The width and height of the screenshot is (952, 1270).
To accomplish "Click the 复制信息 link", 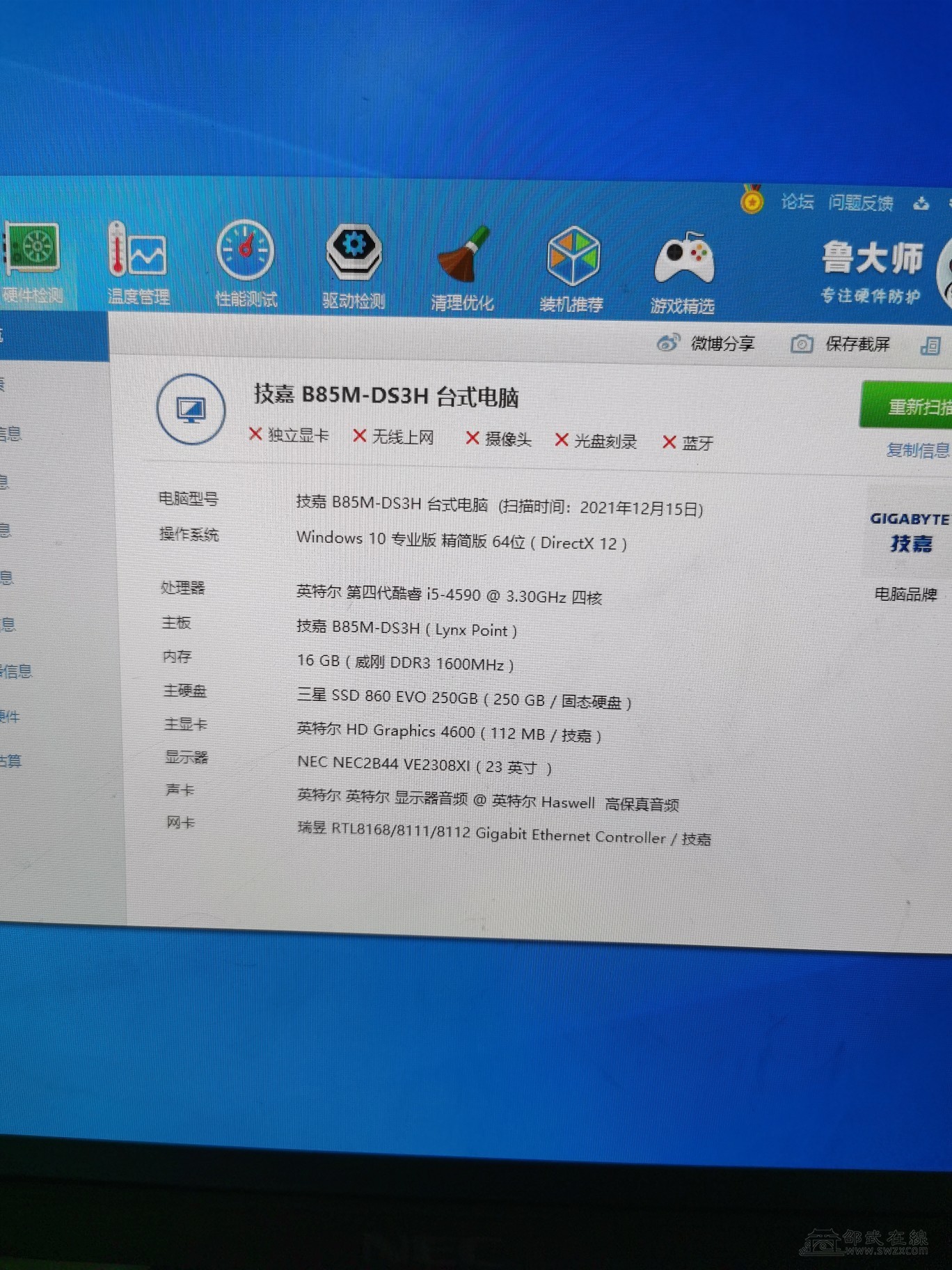I will click(917, 450).
